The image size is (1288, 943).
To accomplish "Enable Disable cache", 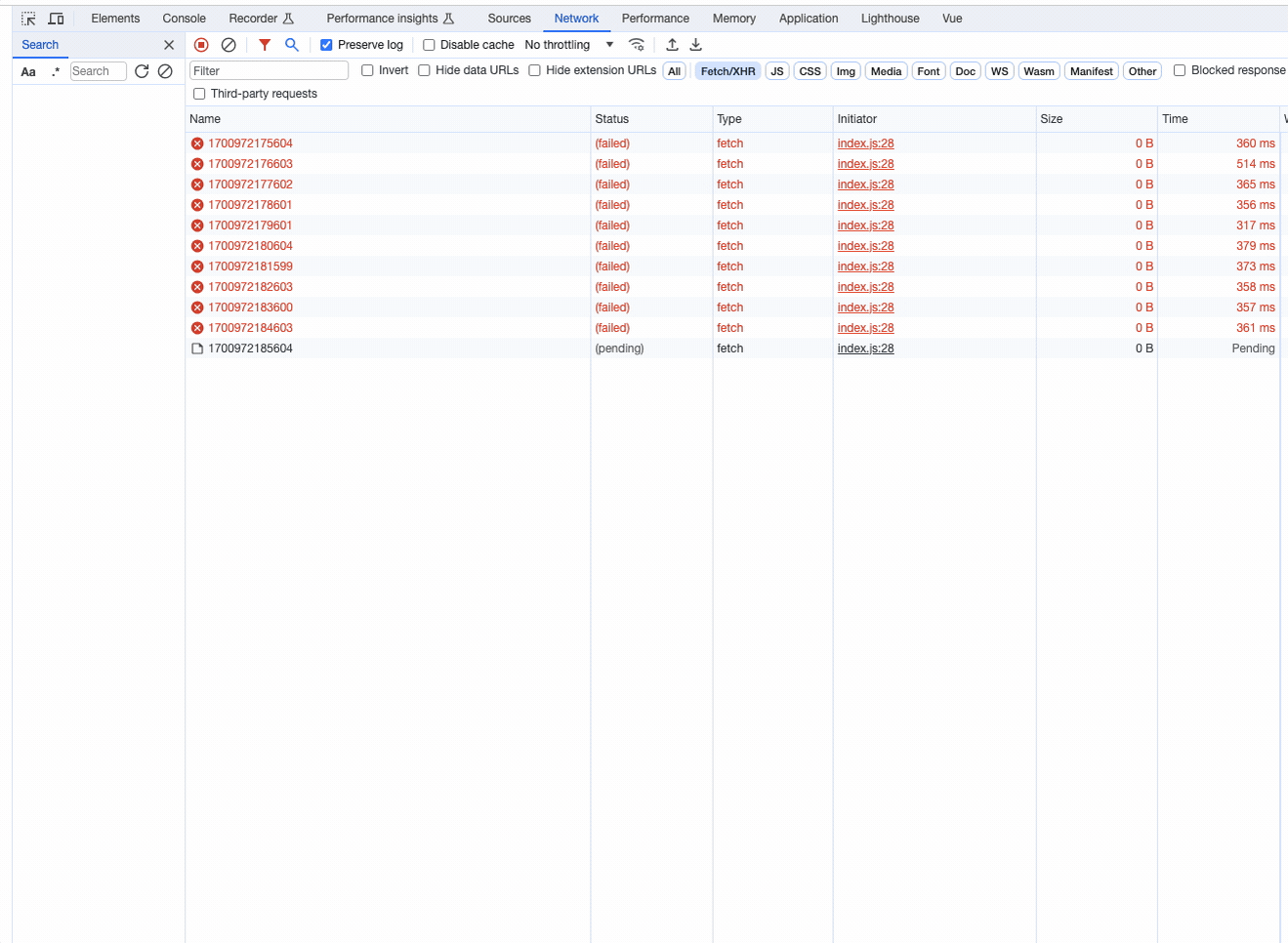I will pyautogui.click(x=428, y=44).
